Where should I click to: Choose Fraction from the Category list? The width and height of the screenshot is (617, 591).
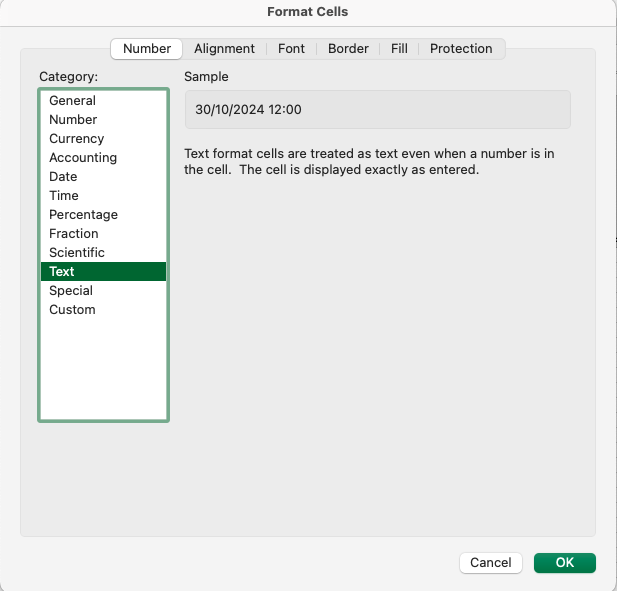74,234
